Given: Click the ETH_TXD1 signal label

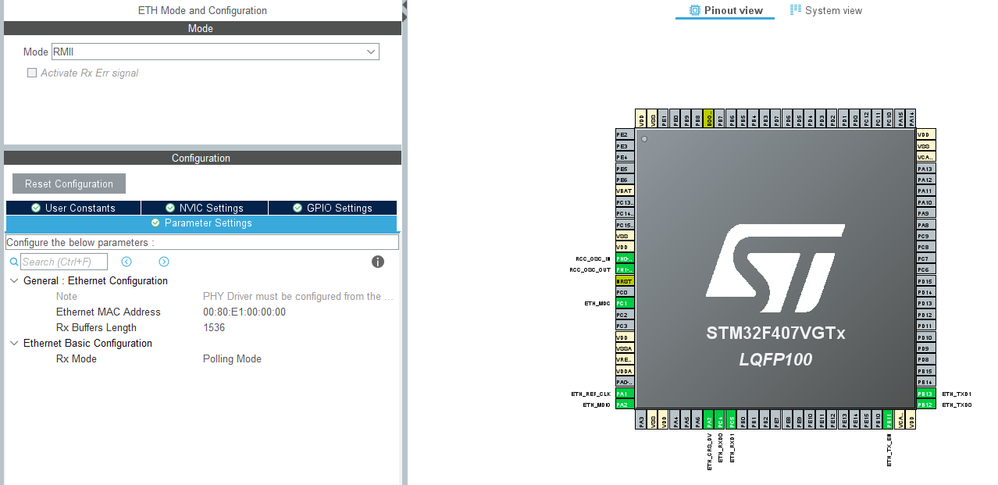Looking at the screenshot, I should click(x=957, y=394).
